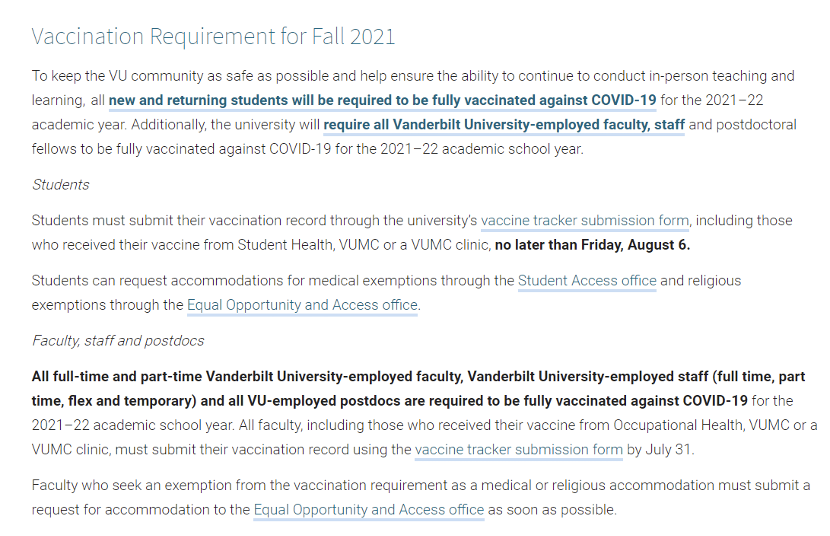Open the Equal Opportunity and Access office link for student religious exemptions
The width and height of the screenshot is (830, 536).
coord(302,305)
